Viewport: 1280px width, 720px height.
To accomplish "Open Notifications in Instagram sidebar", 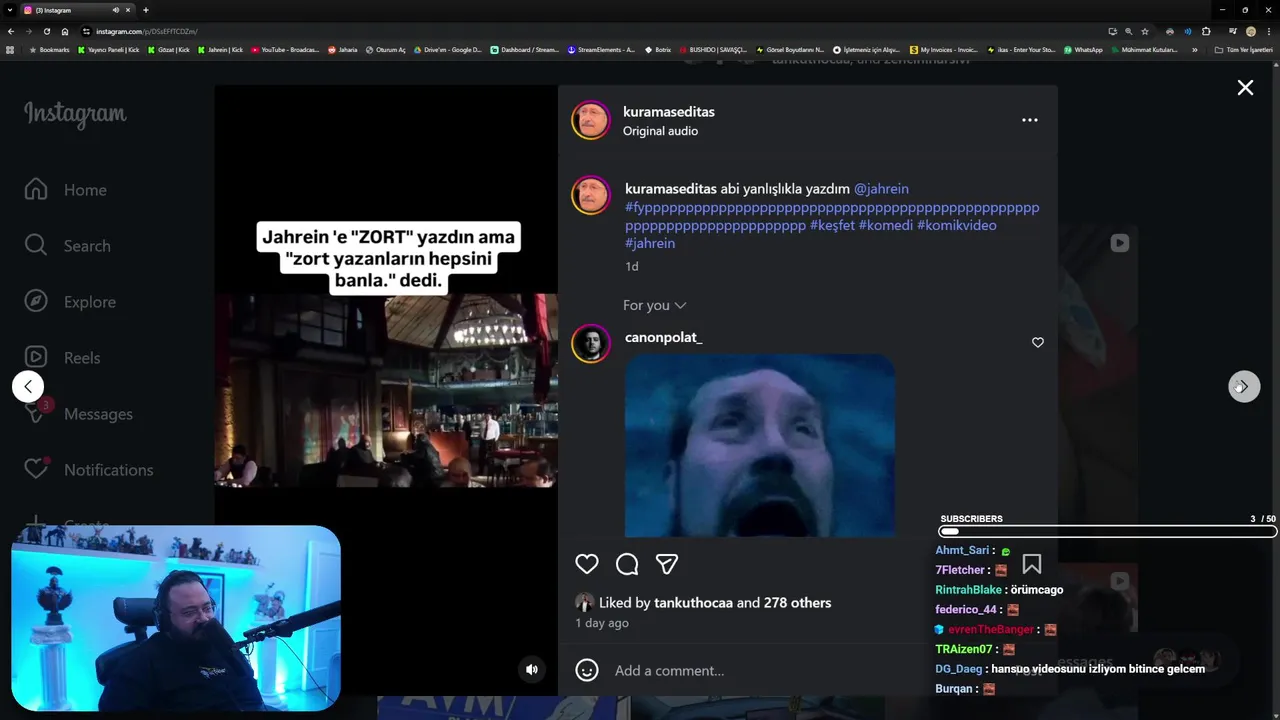I will click(x=89, y=470).
